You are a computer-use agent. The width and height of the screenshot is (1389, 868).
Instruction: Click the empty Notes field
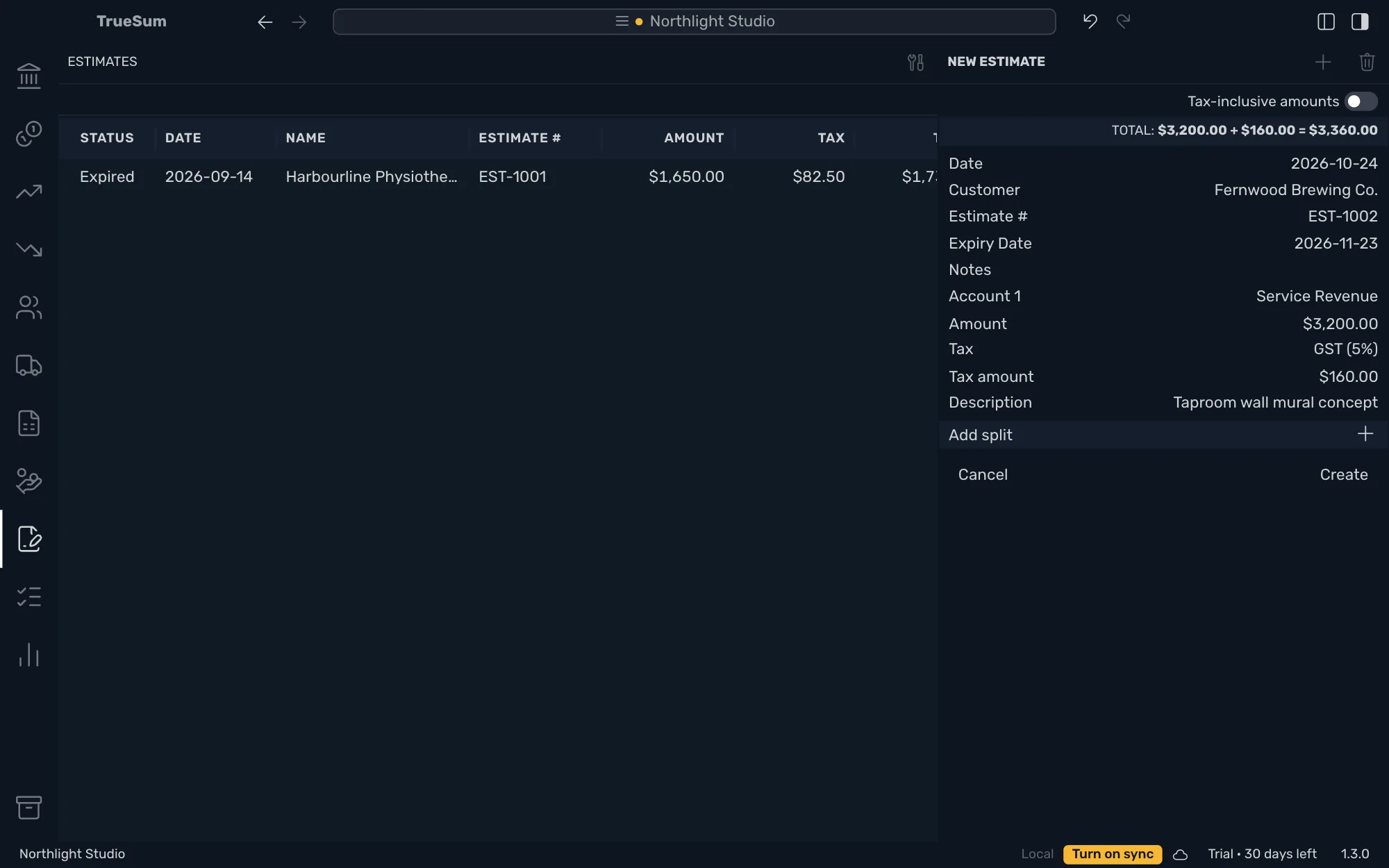pos(1163,270)
